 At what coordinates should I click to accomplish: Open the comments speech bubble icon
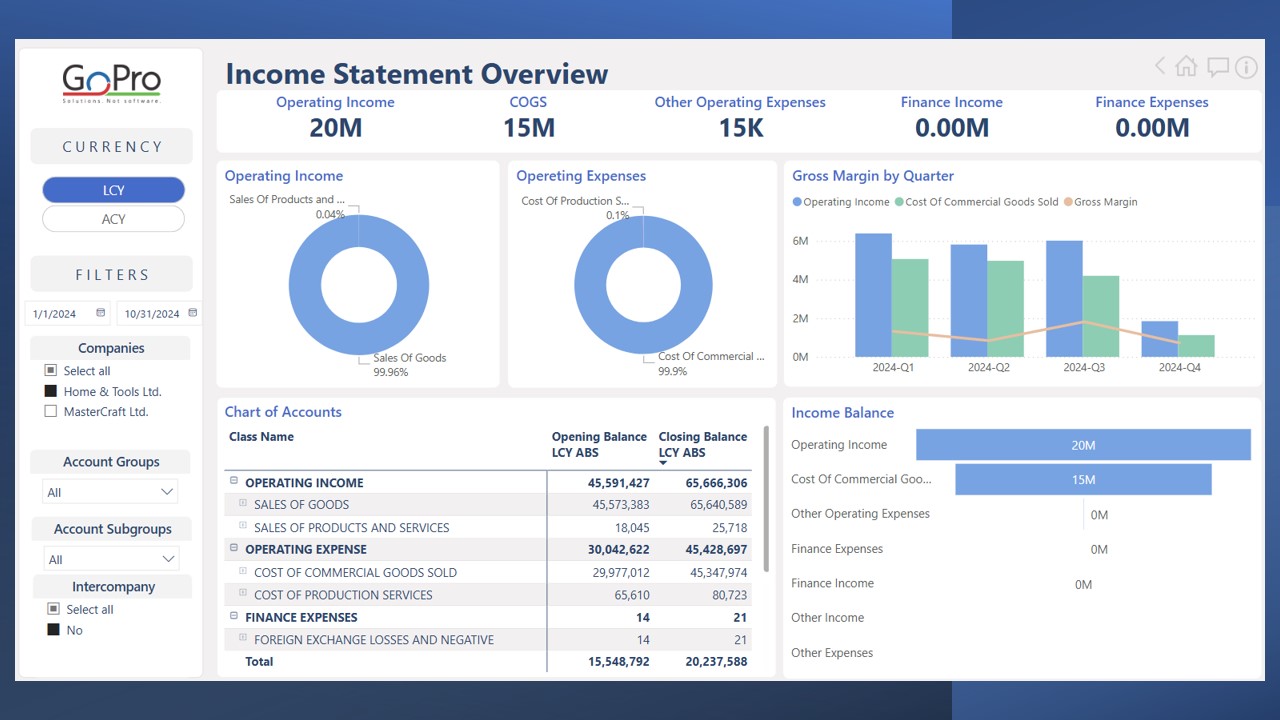point(1217,67)
